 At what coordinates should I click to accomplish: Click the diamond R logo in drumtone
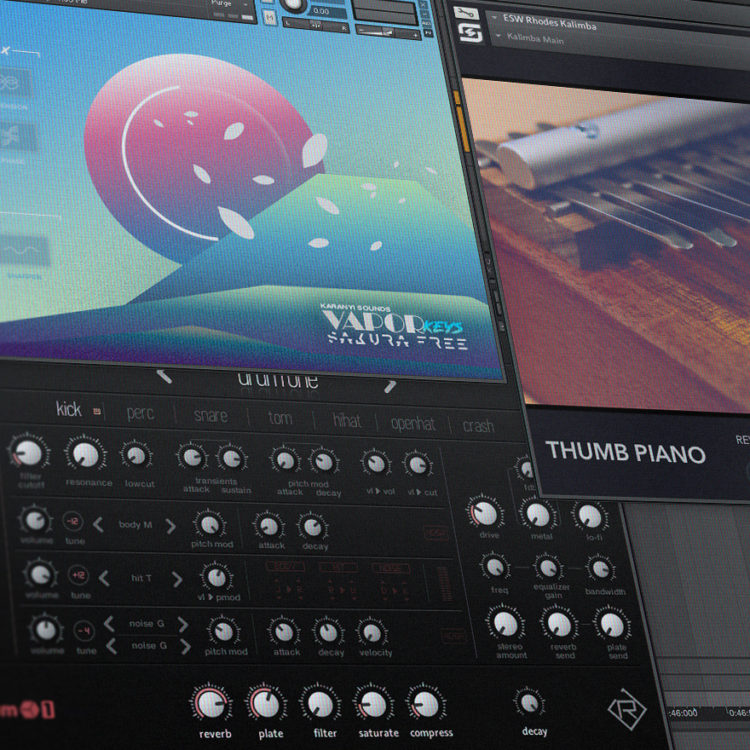628,709
